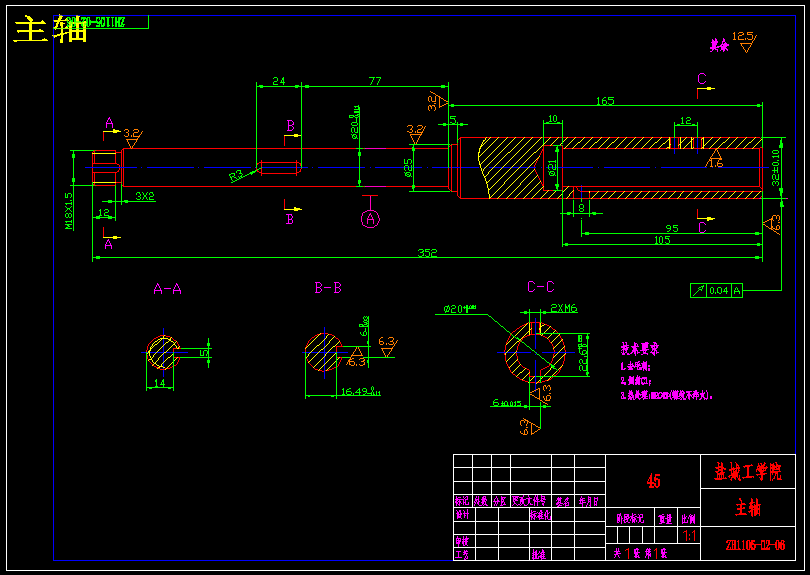This screenshot has width=810, height=575.
Task: Select the 22.6 dimension in section C-C
Action: tap(583, 353)
